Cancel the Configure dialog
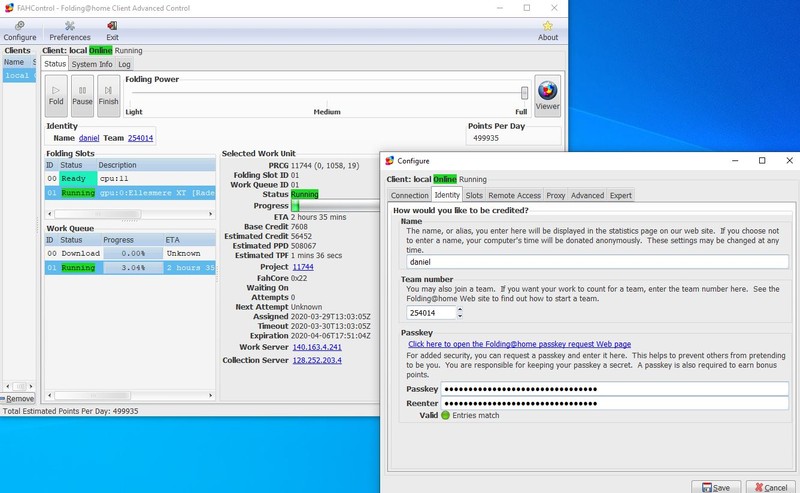Viewport: 800px width, 493px height. pos(770,487)
